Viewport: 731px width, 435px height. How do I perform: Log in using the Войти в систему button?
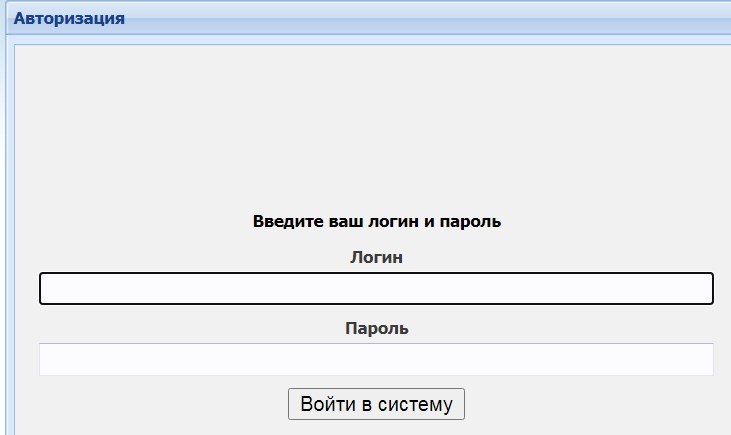tap(376, 404)
